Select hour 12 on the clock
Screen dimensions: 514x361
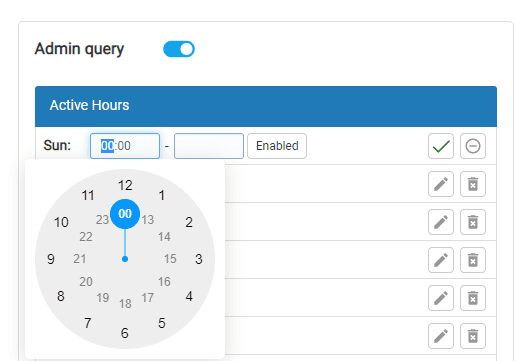pos(125,185)
